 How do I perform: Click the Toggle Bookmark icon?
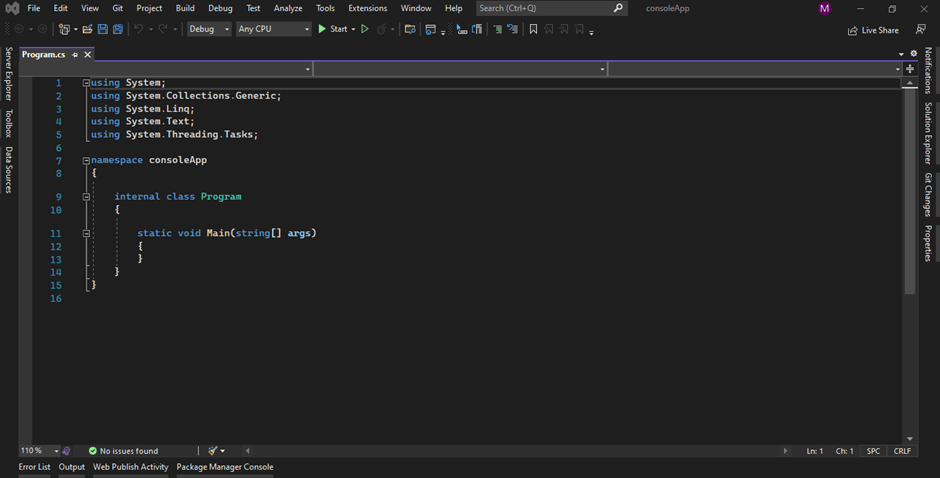[533, 29]
